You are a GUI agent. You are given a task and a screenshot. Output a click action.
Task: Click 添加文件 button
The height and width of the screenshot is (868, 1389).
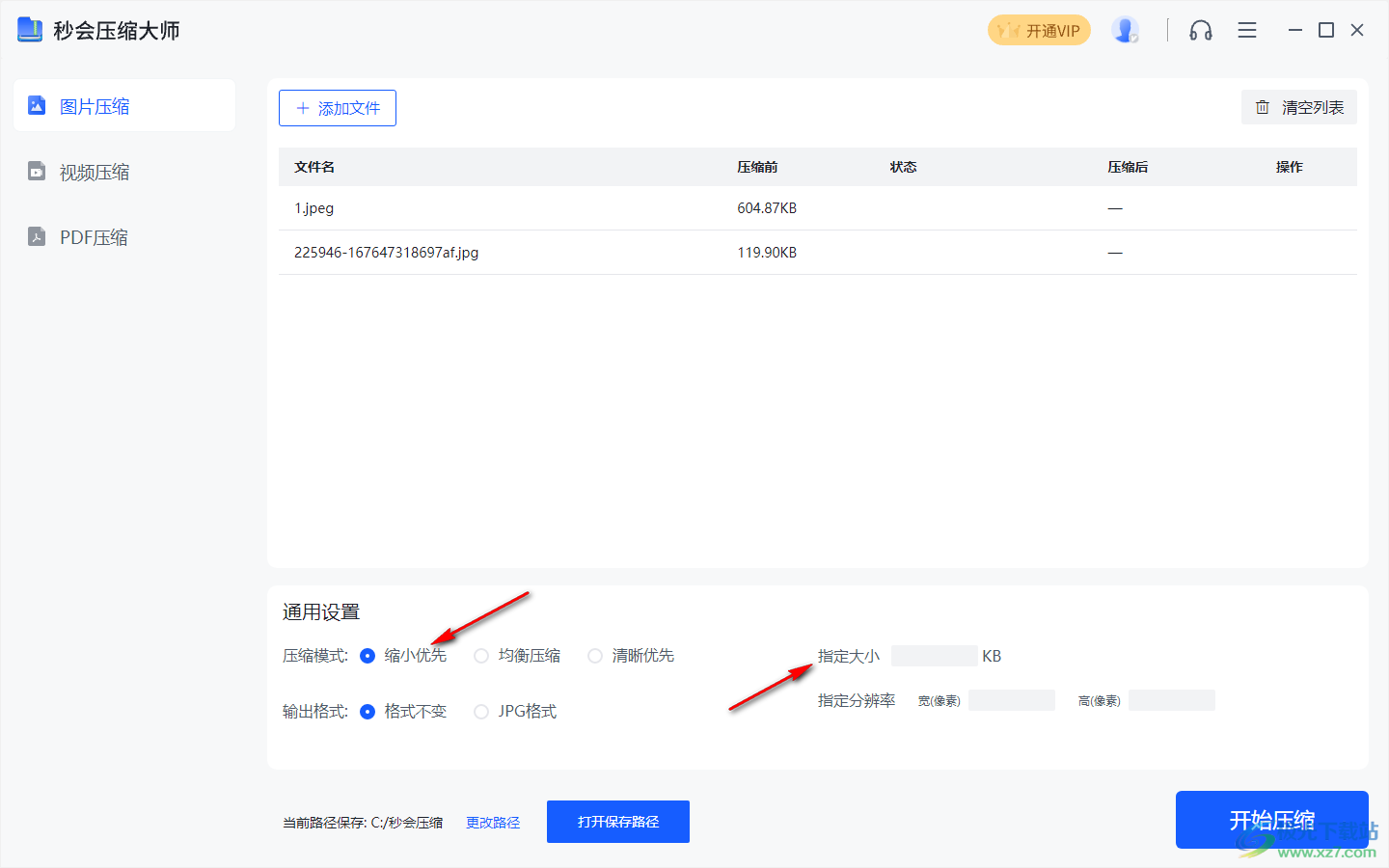coord(338,108)
